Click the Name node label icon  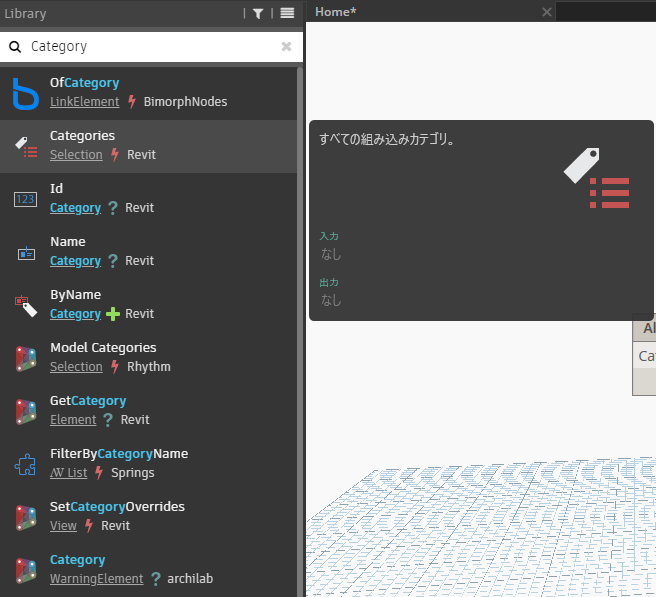[26, 253]
